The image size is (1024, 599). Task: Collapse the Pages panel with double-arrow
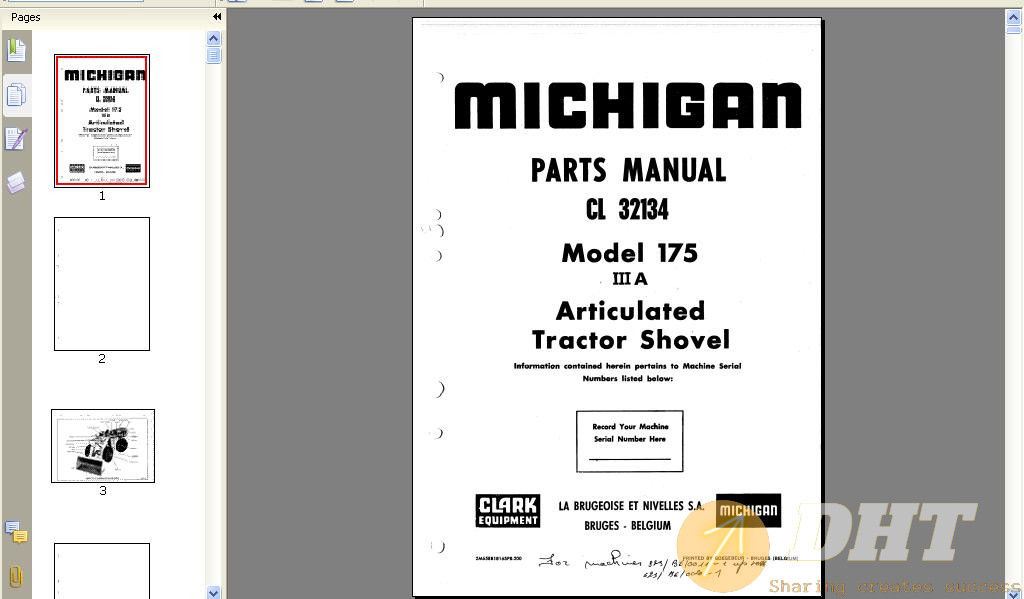coord(217,17)
